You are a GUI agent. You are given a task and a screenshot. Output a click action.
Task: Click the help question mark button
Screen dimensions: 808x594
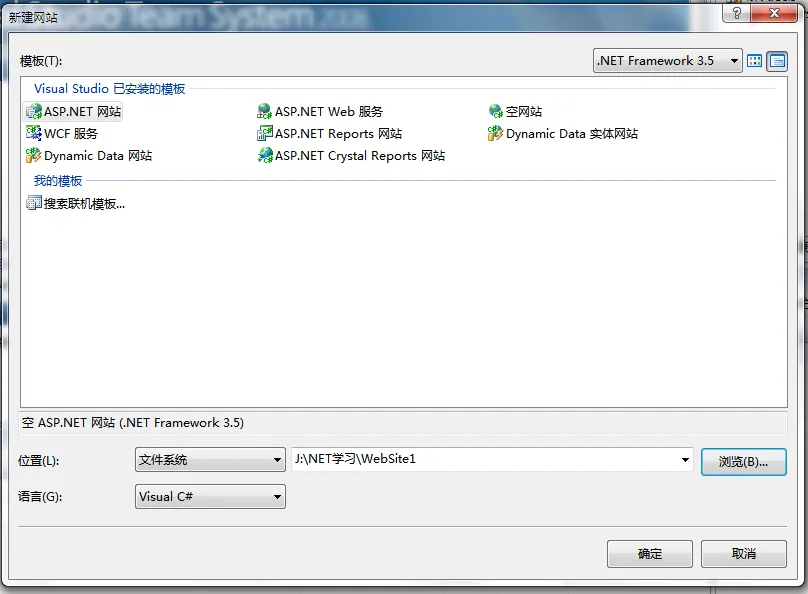click(736, 13)
